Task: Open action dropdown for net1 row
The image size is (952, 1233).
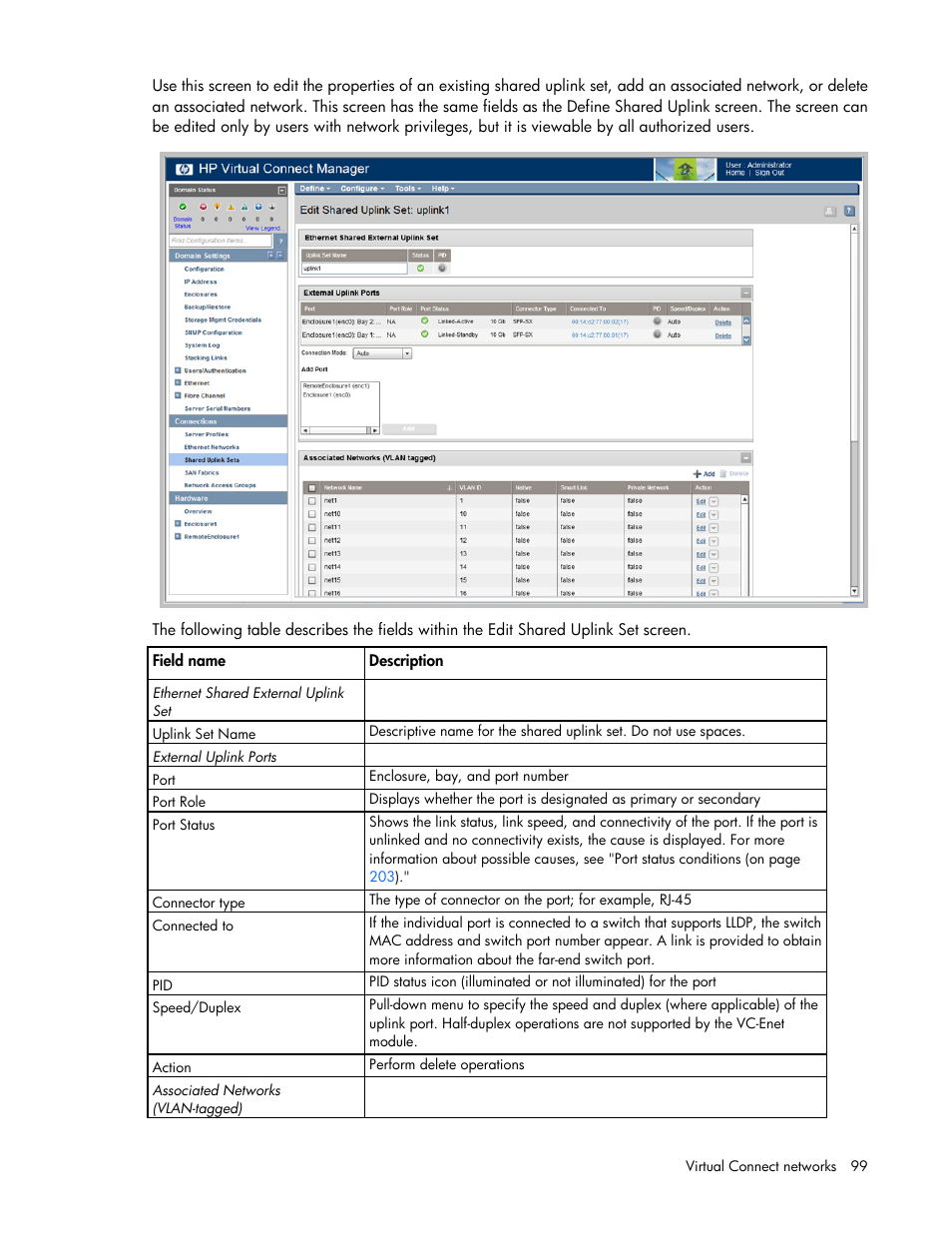Action: 714,501
